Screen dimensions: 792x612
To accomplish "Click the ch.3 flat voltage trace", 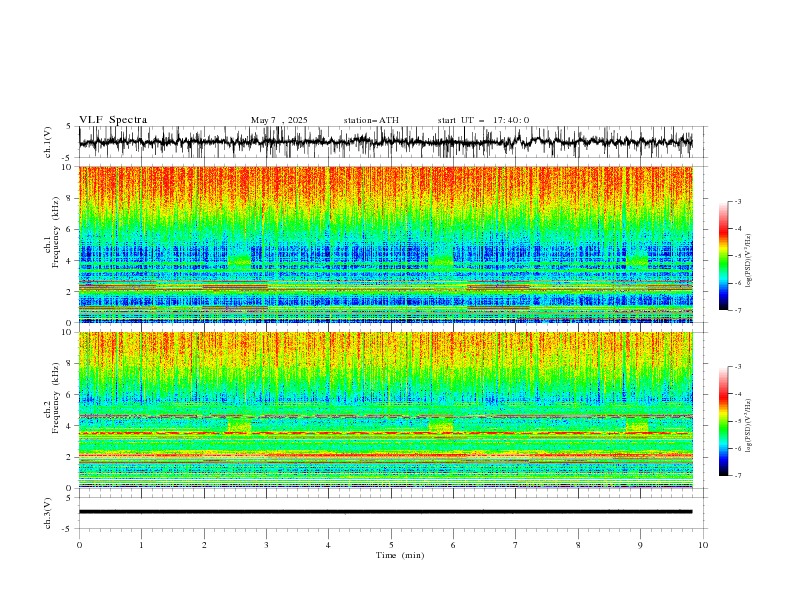I will 385,512.
